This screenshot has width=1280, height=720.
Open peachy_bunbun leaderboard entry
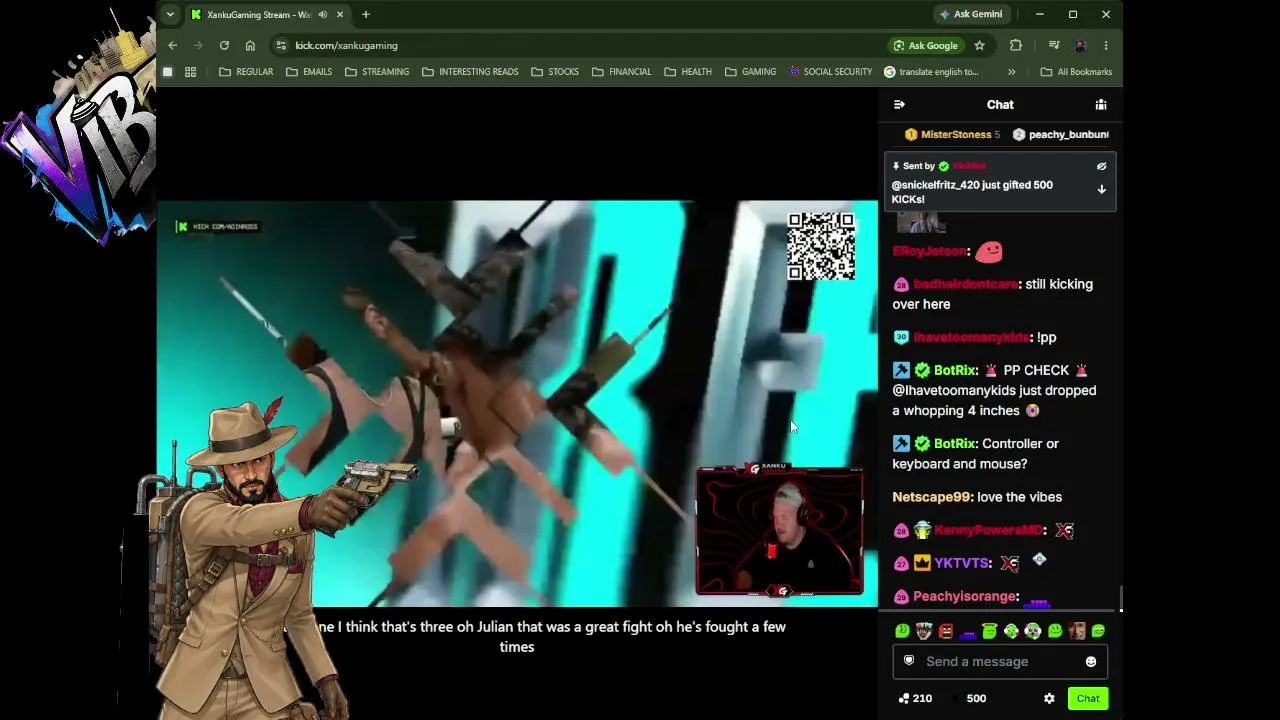point(1060,134)
